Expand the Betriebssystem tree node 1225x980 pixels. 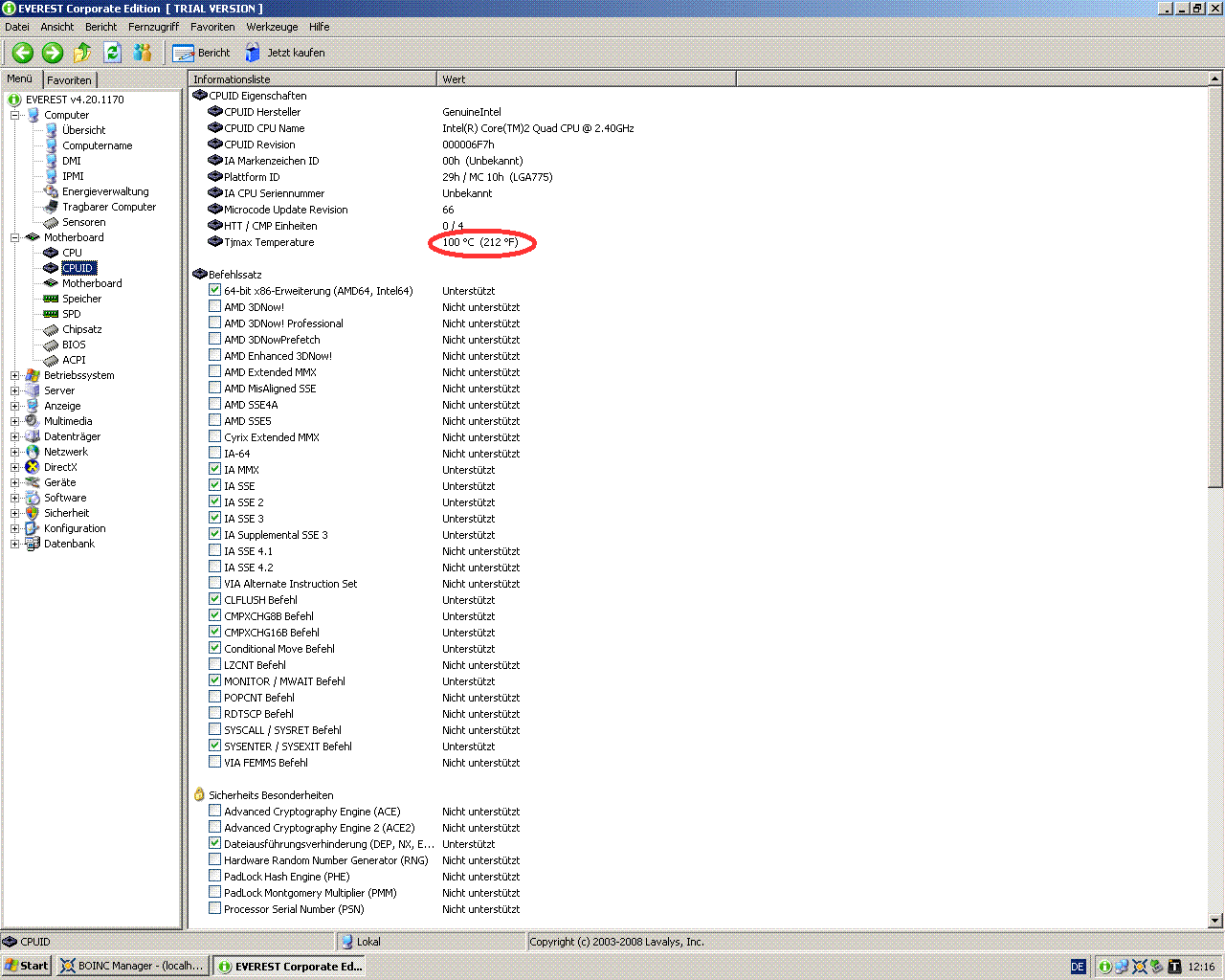tap(14, 375)
